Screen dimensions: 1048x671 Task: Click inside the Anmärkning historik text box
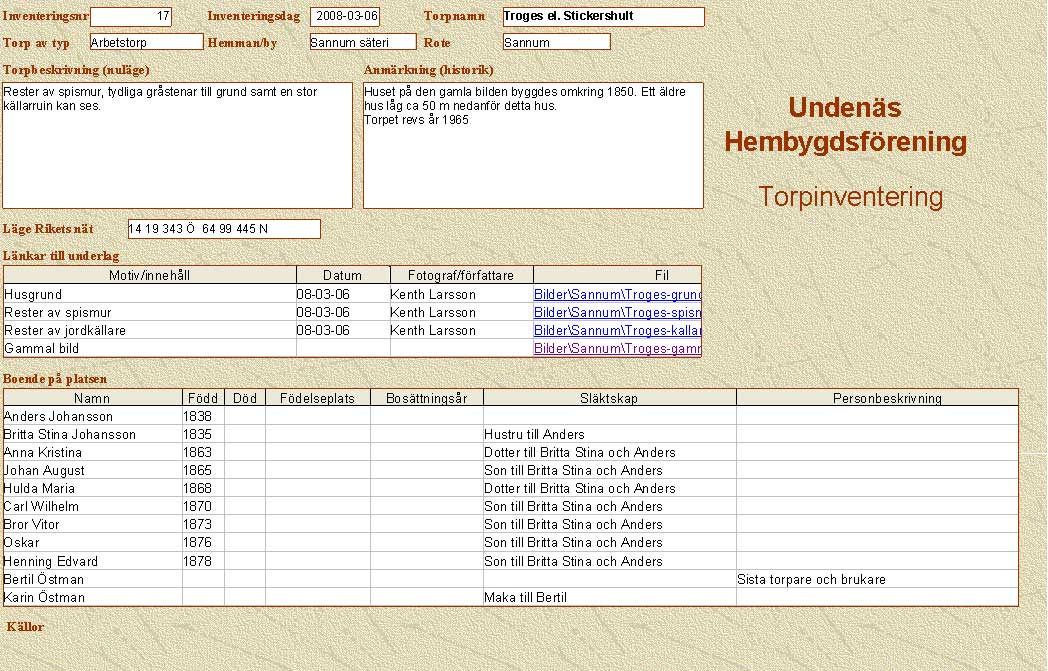point(533,145)
